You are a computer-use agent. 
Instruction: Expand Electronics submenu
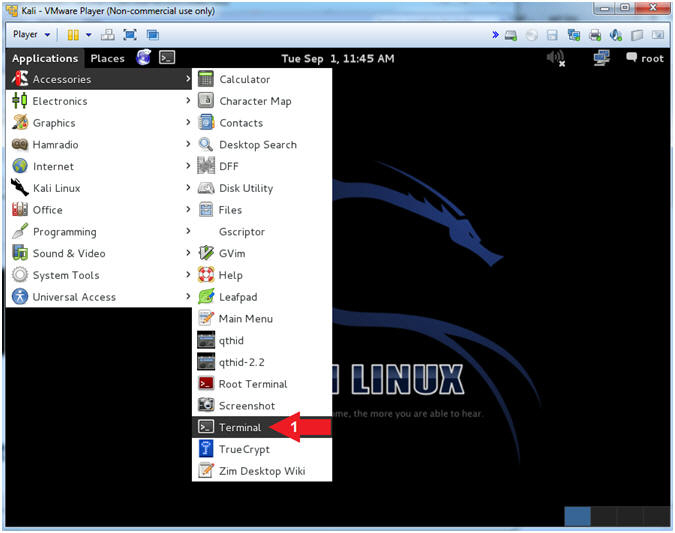99,101
